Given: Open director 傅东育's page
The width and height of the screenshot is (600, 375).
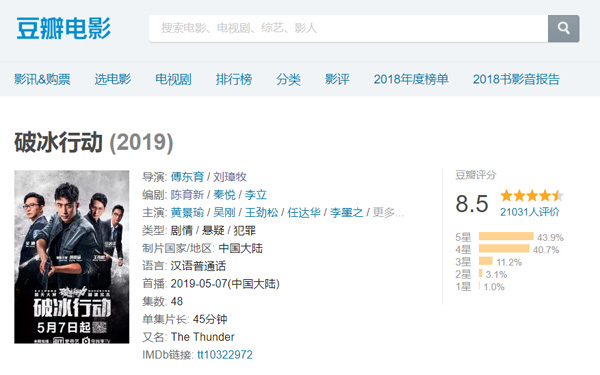Looking at the screenshot, I should (x=187, y=177).
